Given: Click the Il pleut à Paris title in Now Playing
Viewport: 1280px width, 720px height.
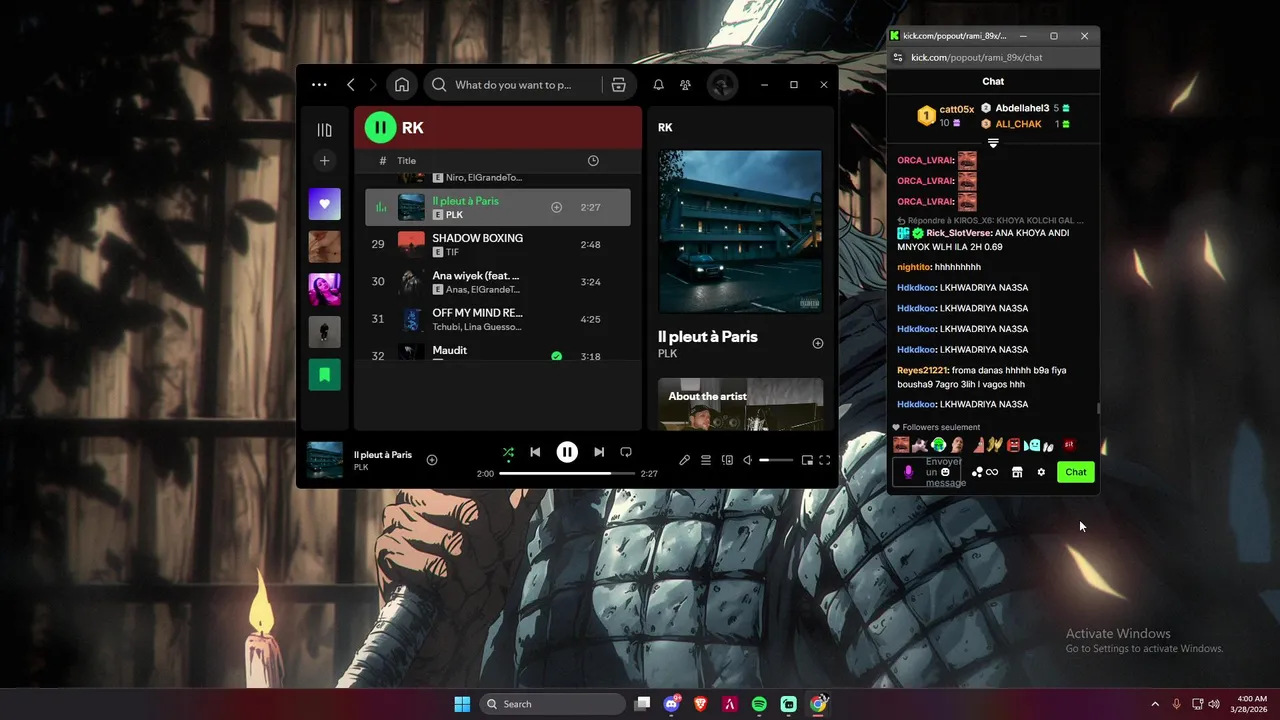Looking at the screenshot, I should pos(708,337).
